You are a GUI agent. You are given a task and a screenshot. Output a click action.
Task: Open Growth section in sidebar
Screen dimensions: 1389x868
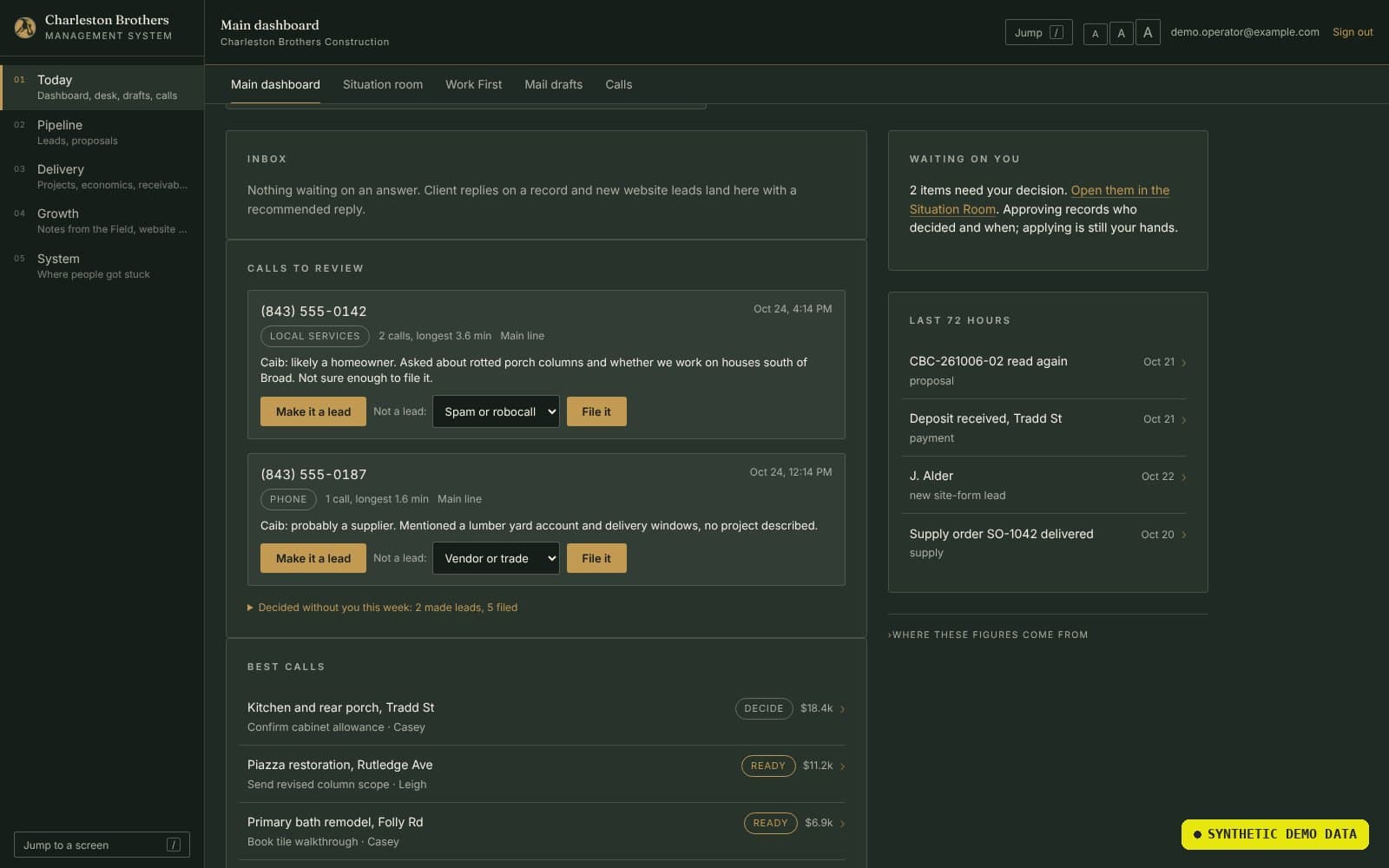click(102, 221)
